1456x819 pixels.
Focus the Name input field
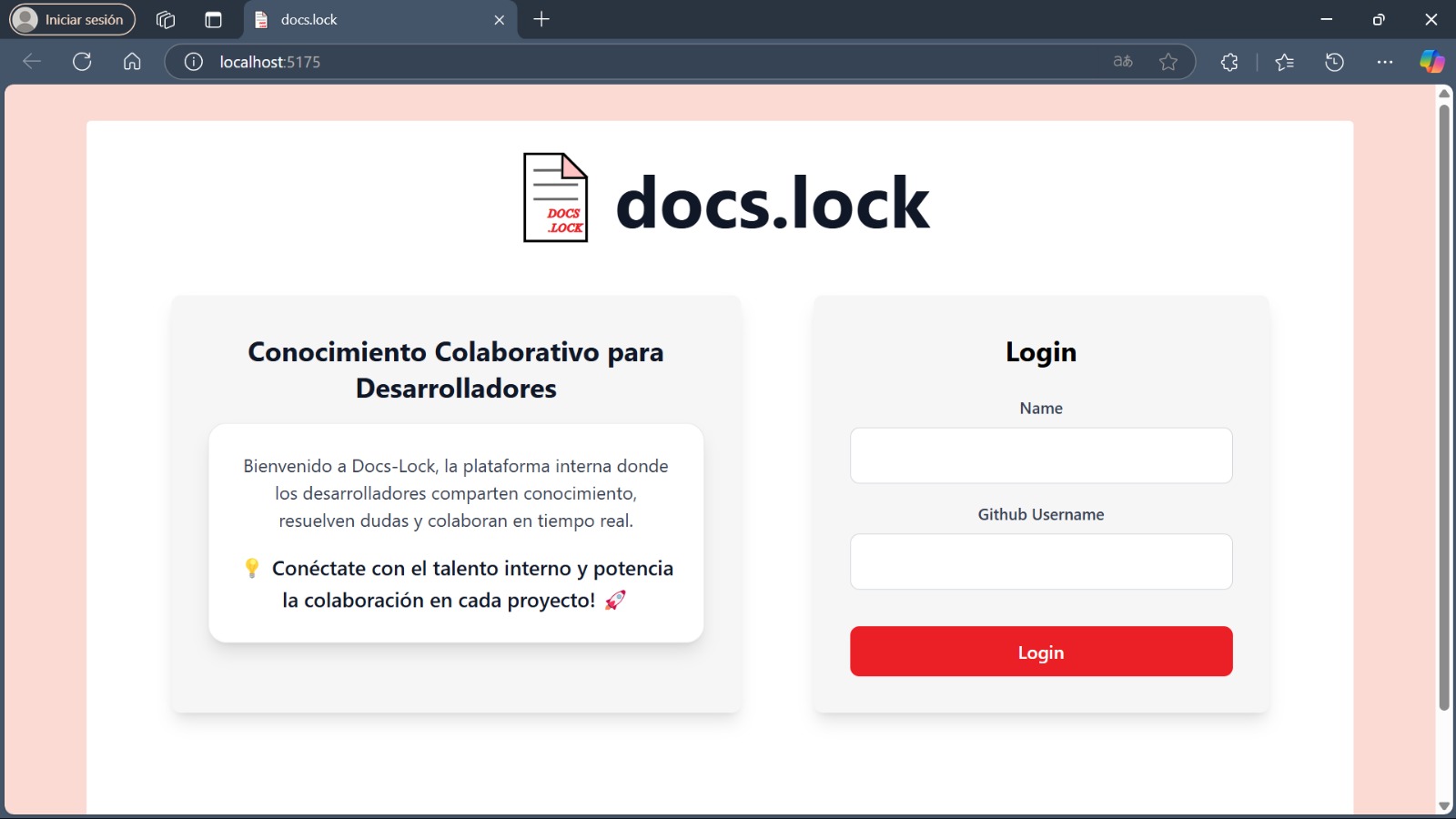1041,455
